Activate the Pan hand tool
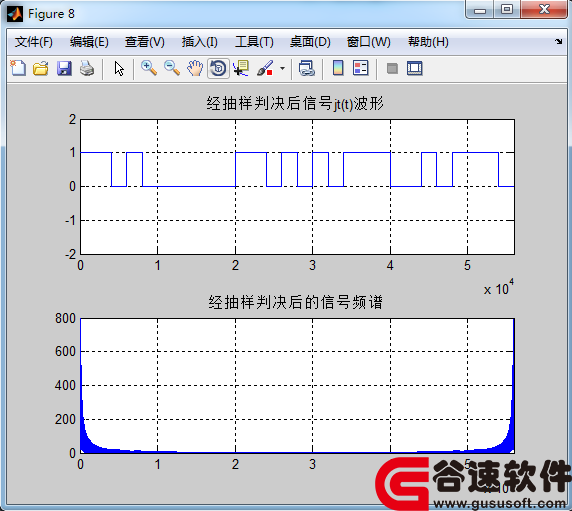The height and width of the screenshot is (511, 572). [195, 68]
